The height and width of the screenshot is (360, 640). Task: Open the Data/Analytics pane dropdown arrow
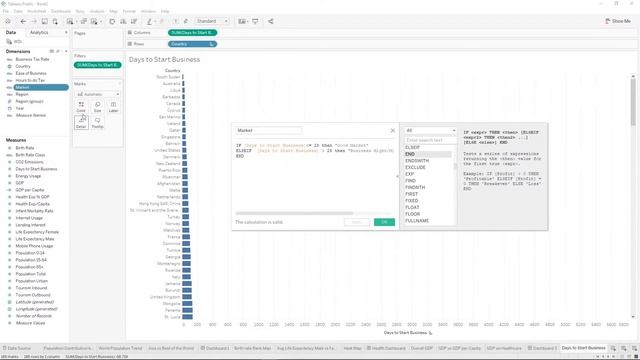(x=66, y=32)
